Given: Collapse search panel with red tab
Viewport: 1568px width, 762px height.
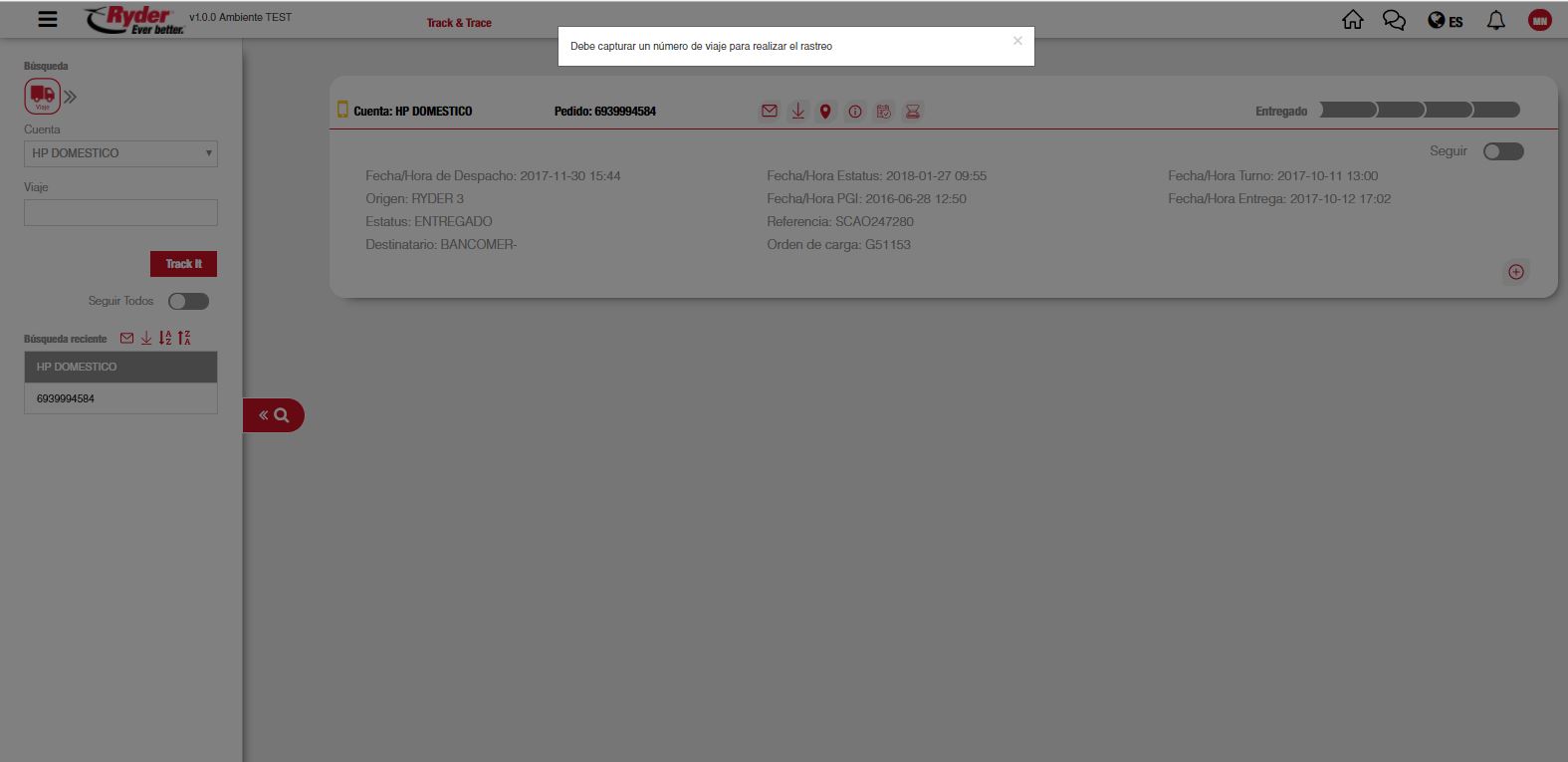Looking at the screenshot, I should 273,415.
